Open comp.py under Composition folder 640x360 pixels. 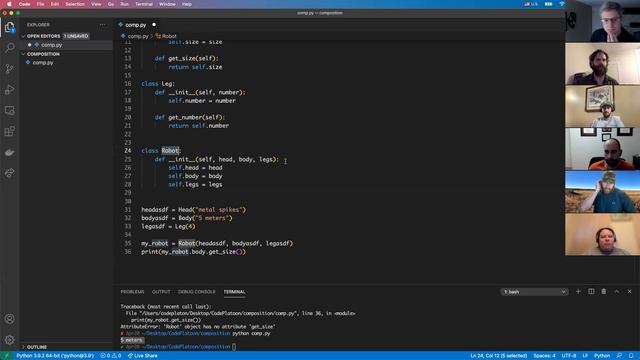point(42,63)
